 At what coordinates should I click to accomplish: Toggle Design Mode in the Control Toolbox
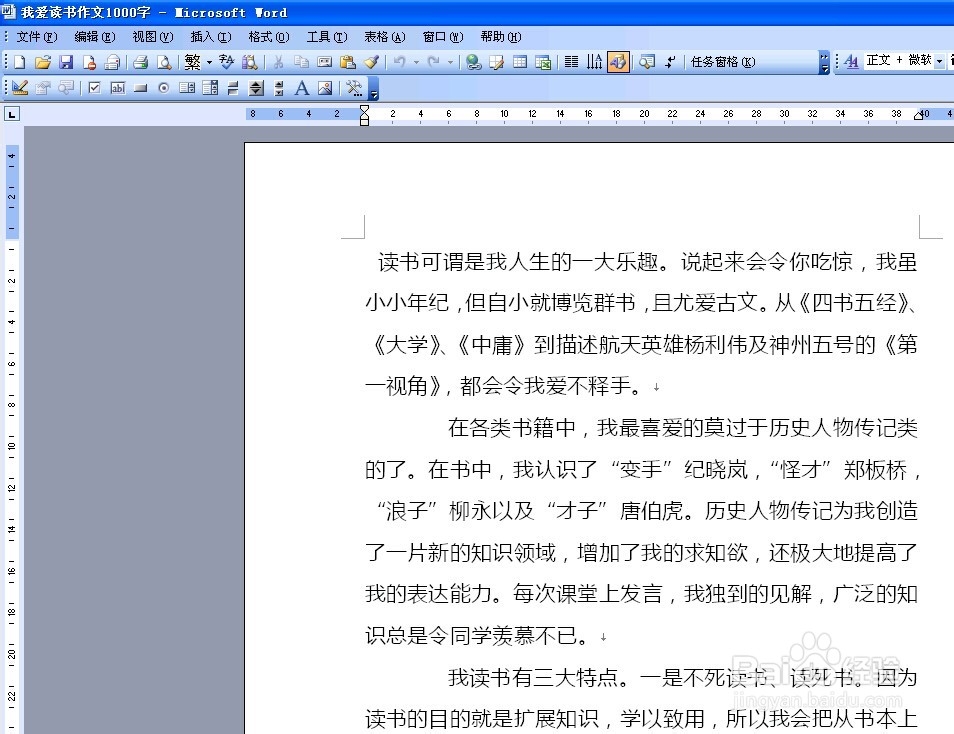click(x=19, y=88)
